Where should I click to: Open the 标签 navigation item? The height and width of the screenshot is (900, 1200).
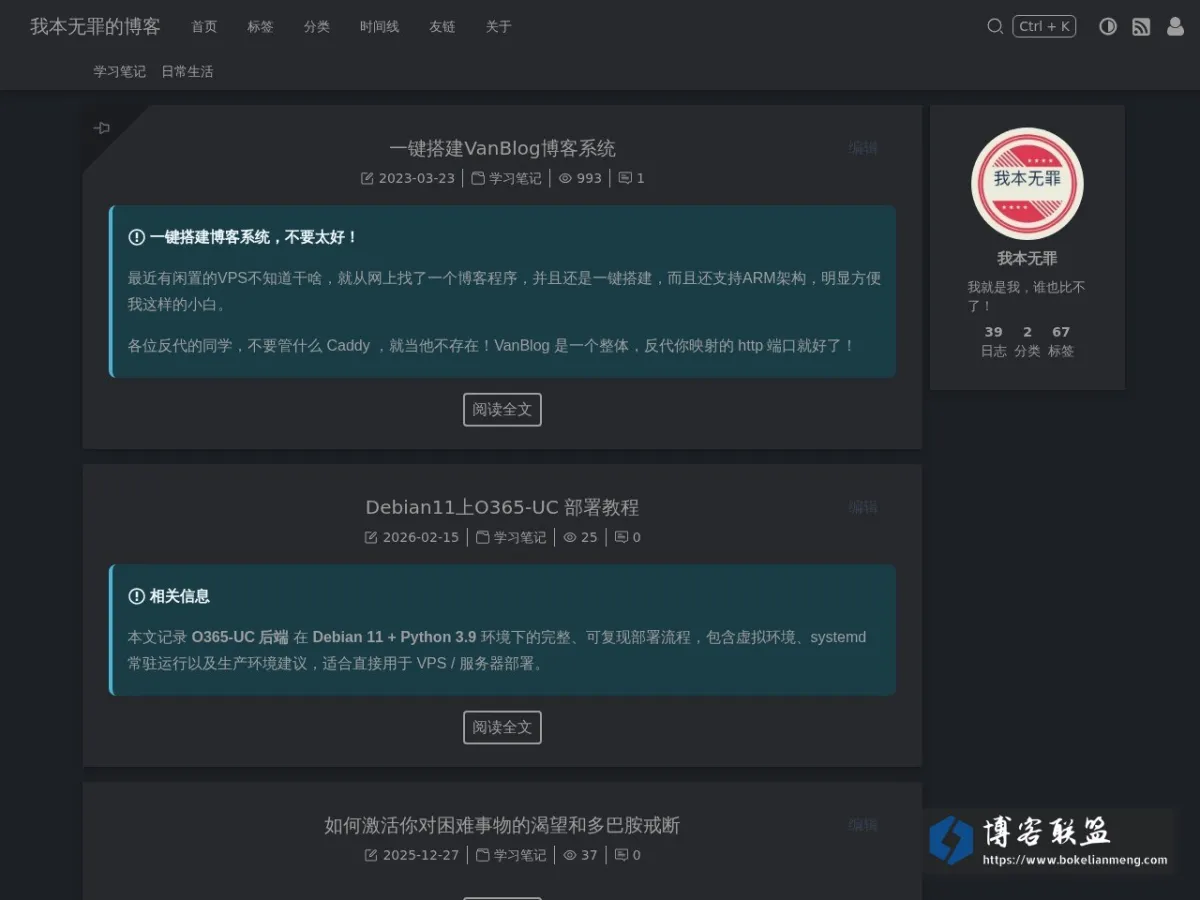(260, 27)
